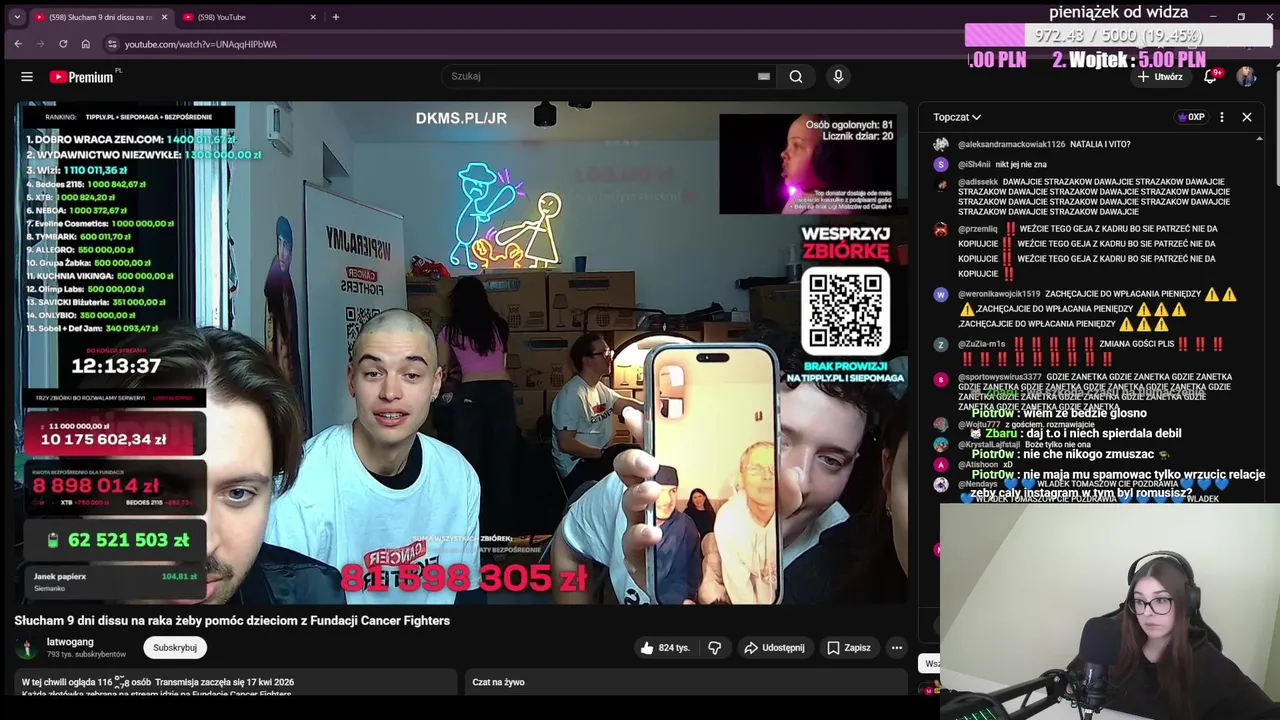Go back with browser back arrow
Screen dimensions: 1280x720
point(18,44)
